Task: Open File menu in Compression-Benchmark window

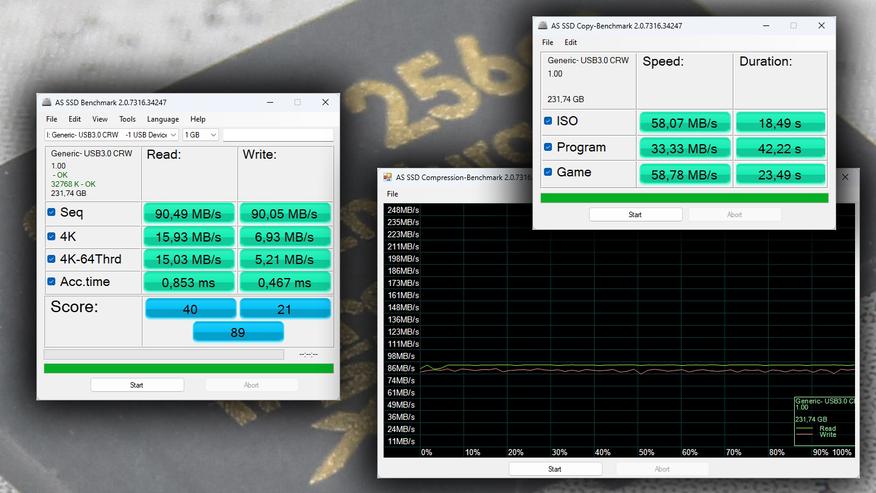Action: [392, 194]
